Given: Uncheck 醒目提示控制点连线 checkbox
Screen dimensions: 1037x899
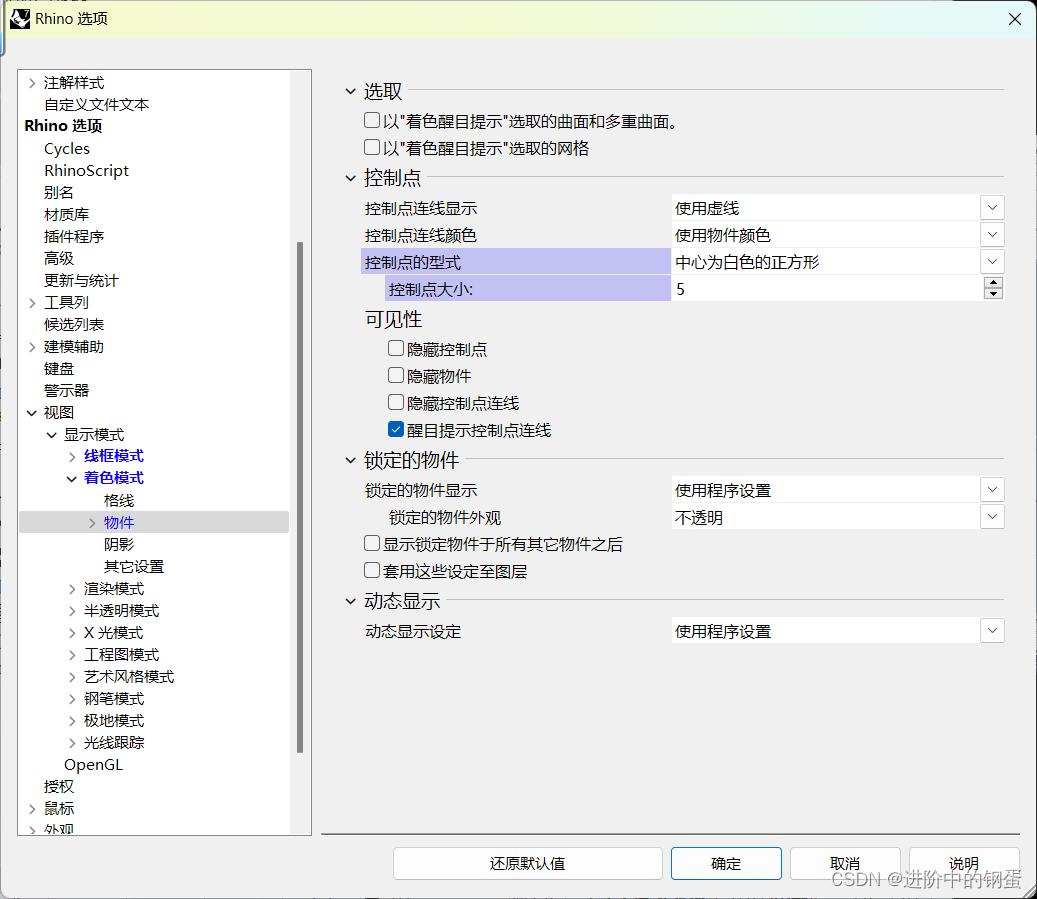Looking at the screenshot, I should pyautogui.click(x=395, y=429).
